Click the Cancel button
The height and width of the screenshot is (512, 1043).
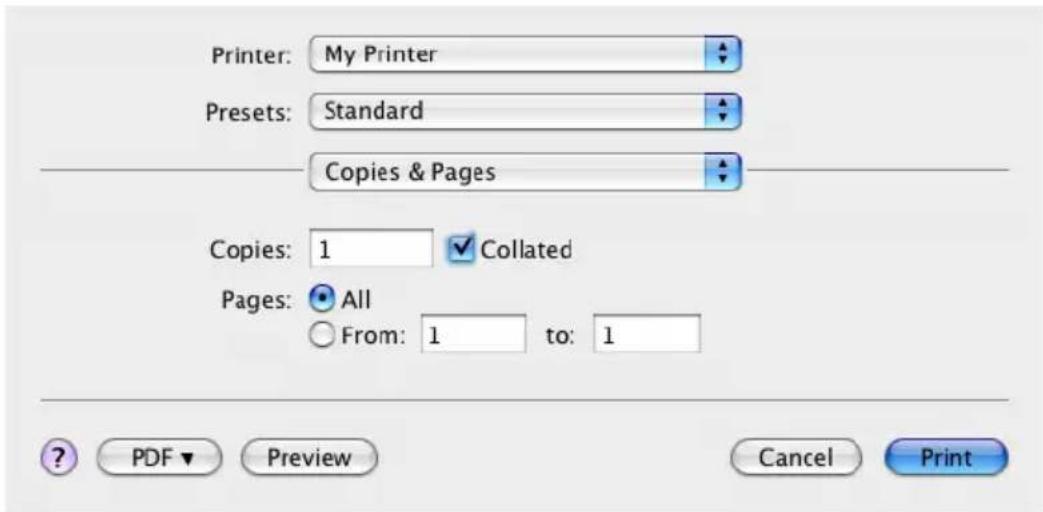tap(795, 457)
